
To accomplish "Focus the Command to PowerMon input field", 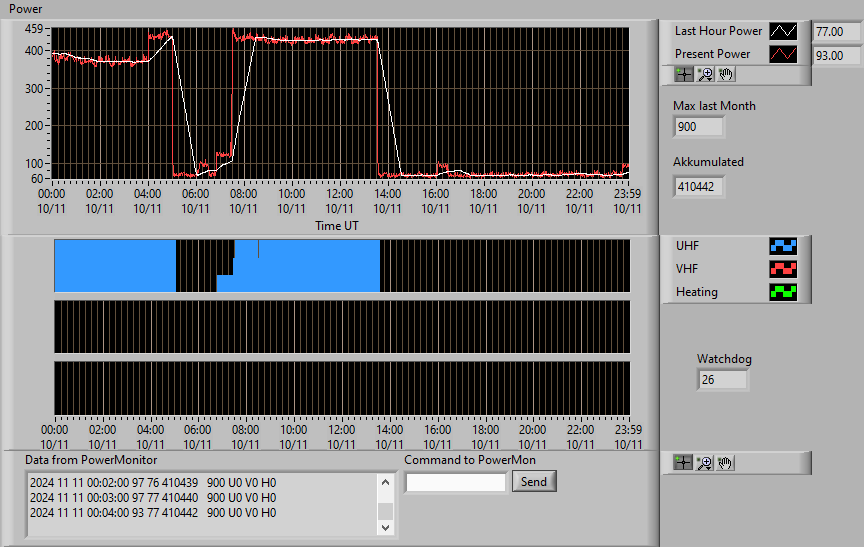I will [x=456, y=483].
